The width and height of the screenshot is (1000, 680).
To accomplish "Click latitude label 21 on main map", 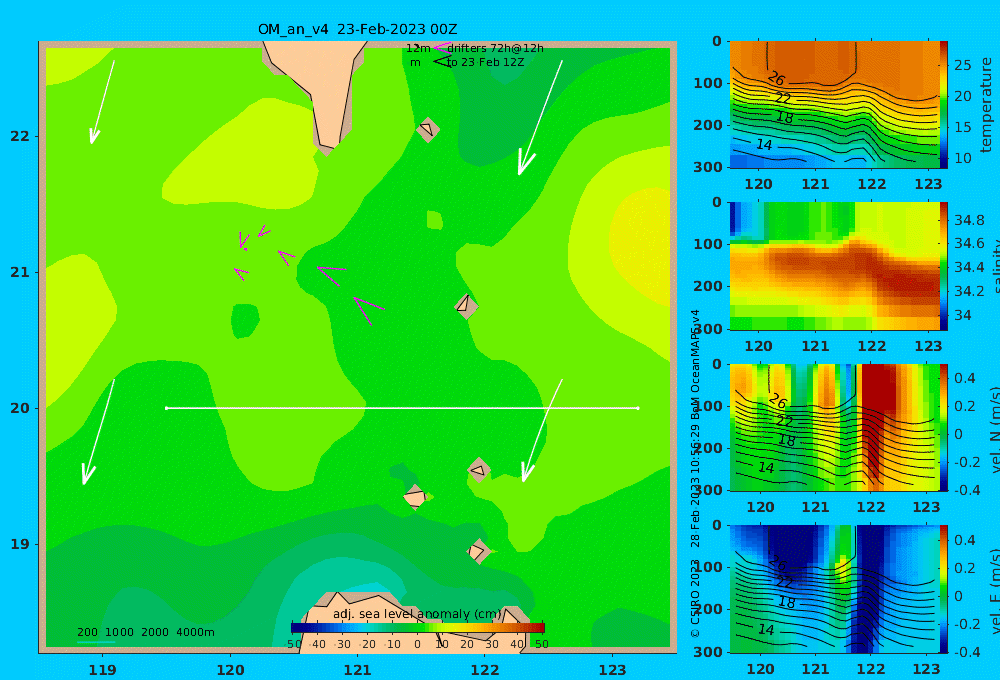I will pyautogui.click(x=20, y=272).
